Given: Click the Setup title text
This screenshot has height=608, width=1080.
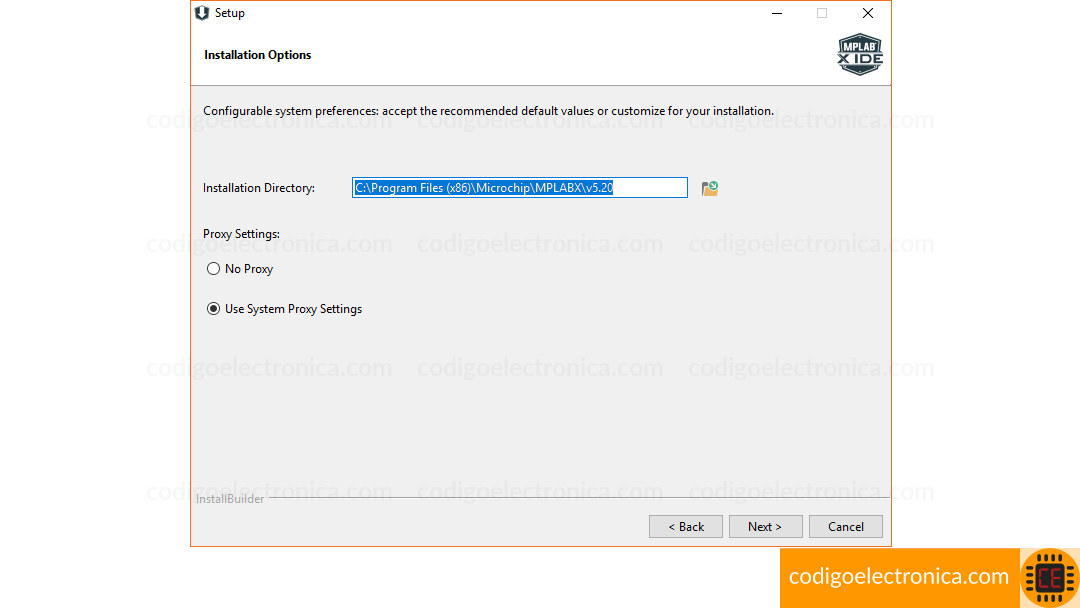Looking at the screenshot, I should pos(229,13).
